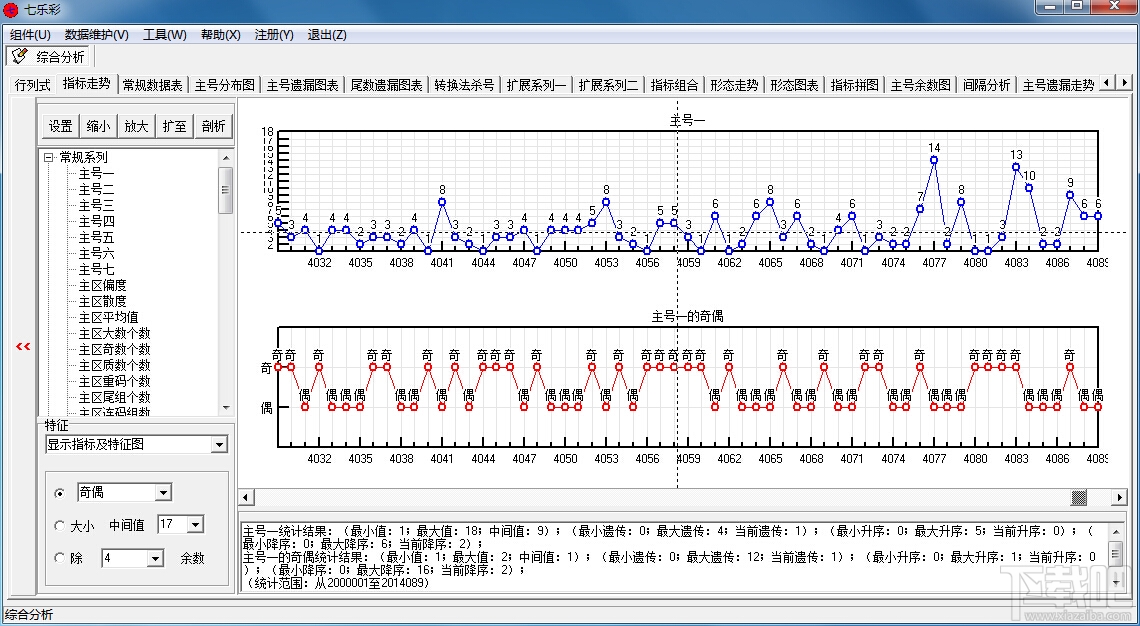Select 主号二 in the tree
This screenshot has width=1140, height=626.
pyautogui.click(x=97, y=189)
